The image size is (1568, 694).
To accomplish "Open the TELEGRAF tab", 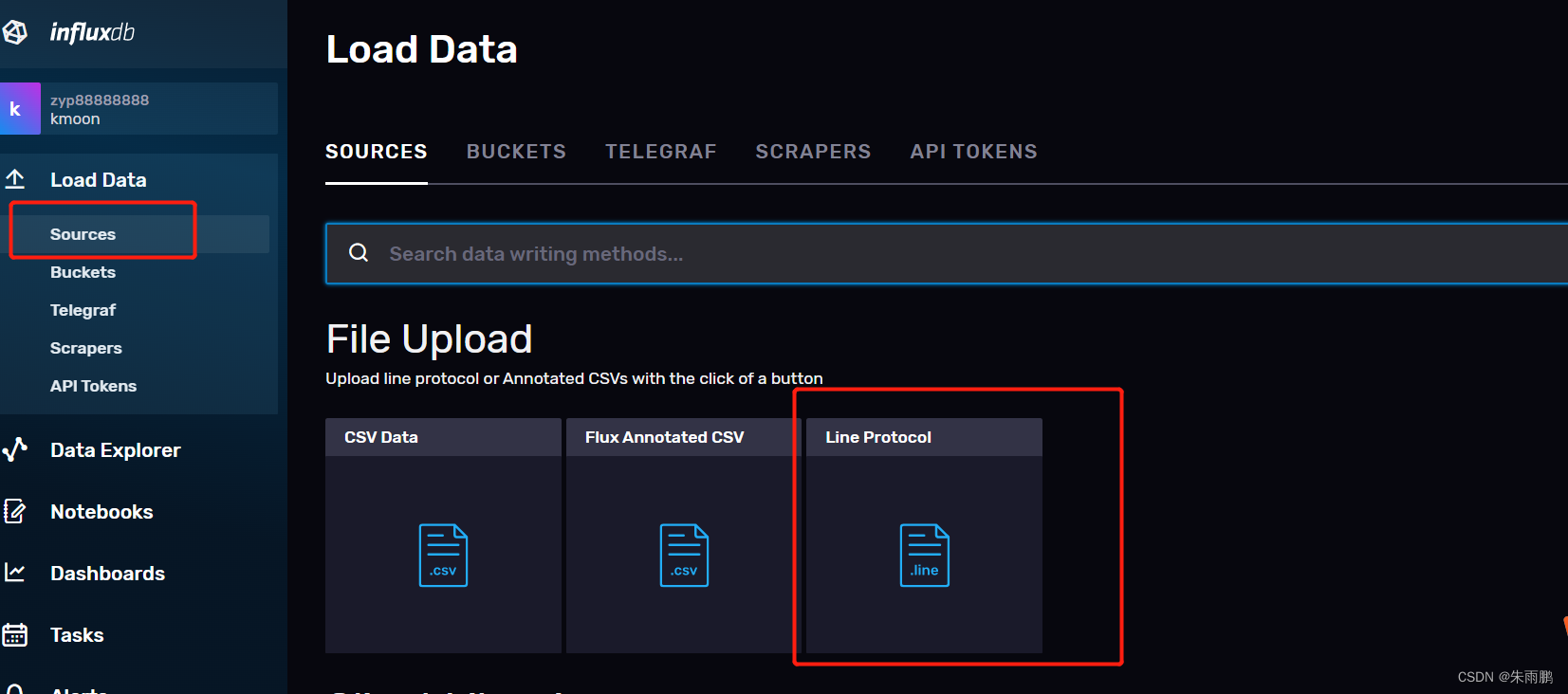I will (x=661, y=152).
